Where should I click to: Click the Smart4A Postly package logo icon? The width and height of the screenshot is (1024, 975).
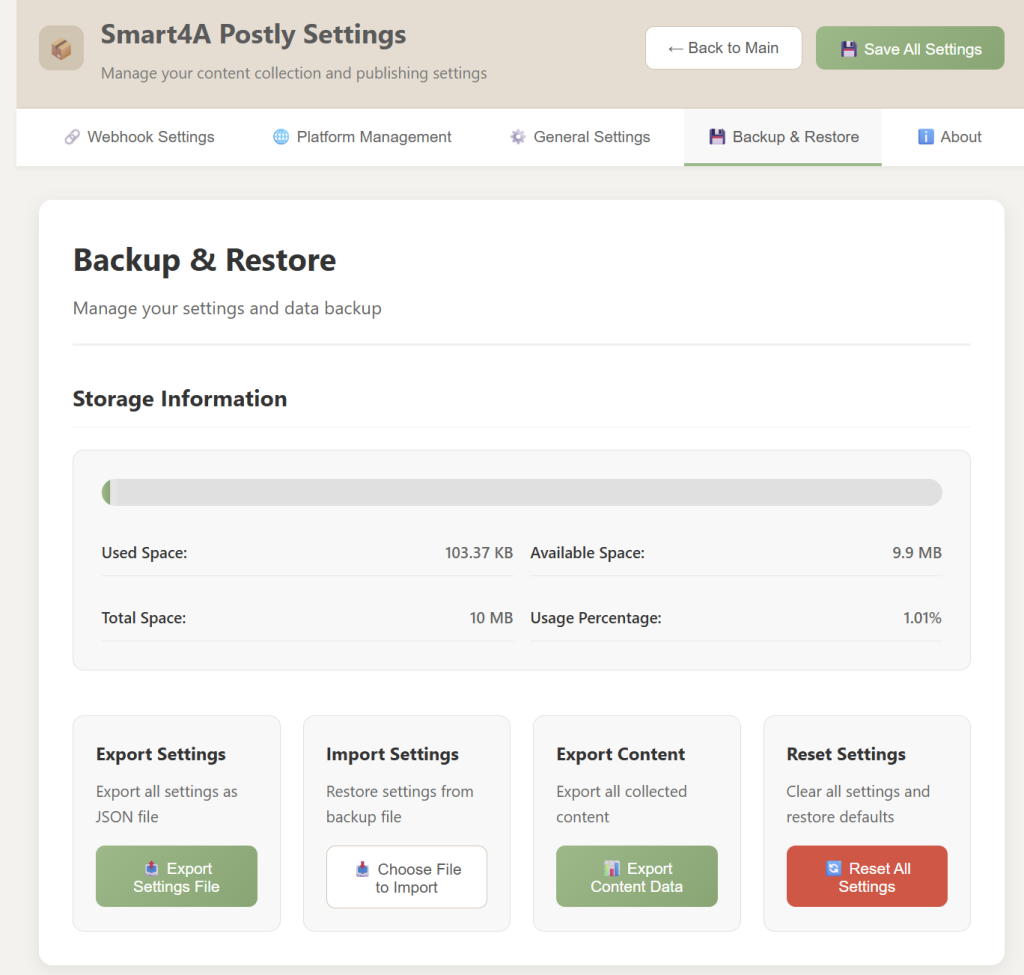click(61, 48)
